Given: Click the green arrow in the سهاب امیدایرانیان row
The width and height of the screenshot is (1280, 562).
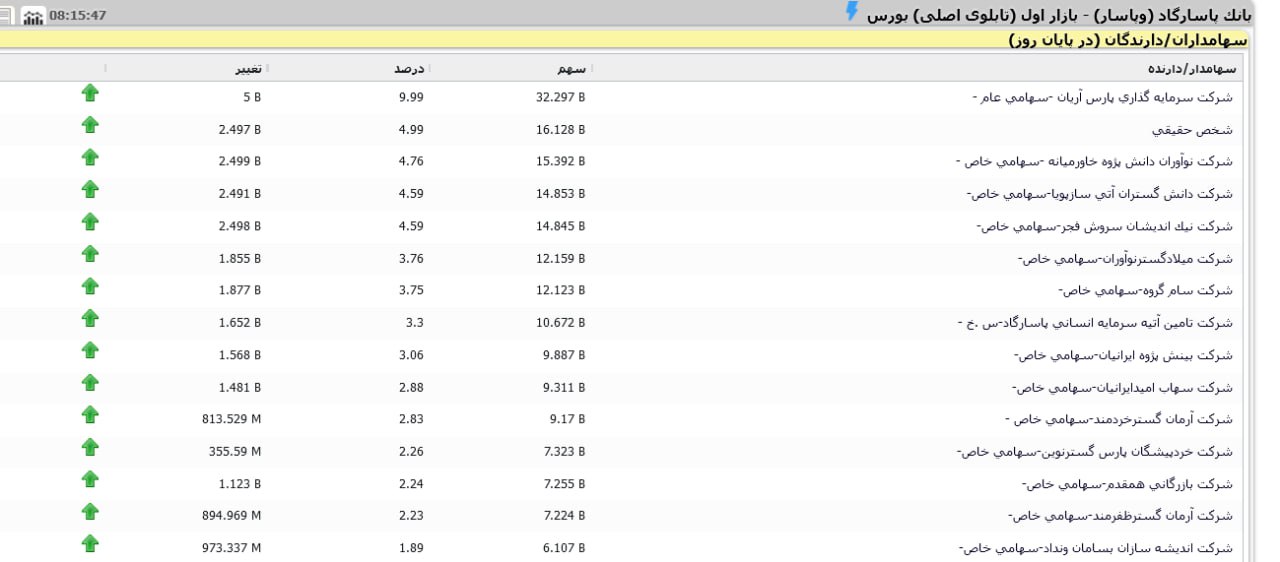Looking at the screenshot, I should coord(90,382).
